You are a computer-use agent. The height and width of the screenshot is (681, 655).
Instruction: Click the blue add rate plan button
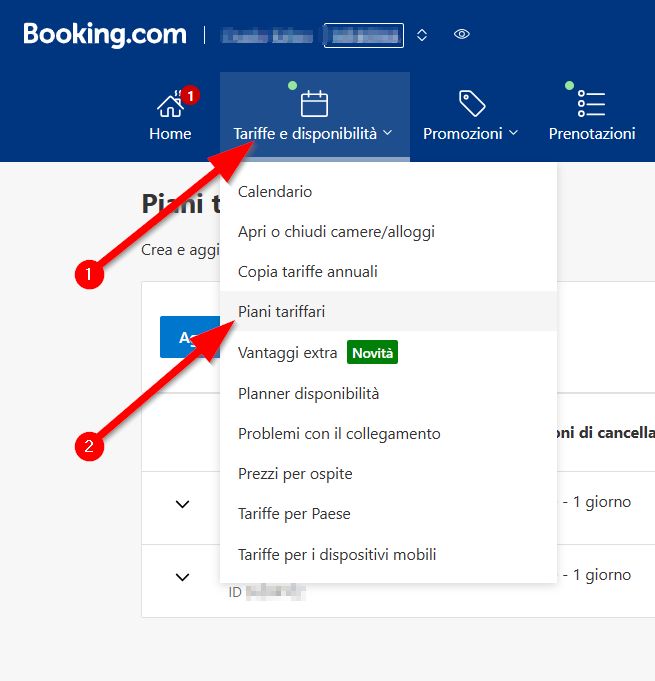point(190,337)
